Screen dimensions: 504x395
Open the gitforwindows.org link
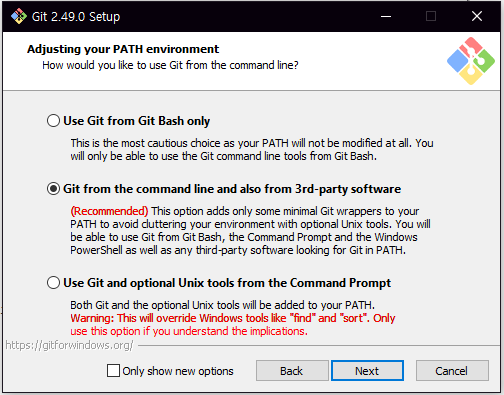pyautogui.click(x=69, y=345)
